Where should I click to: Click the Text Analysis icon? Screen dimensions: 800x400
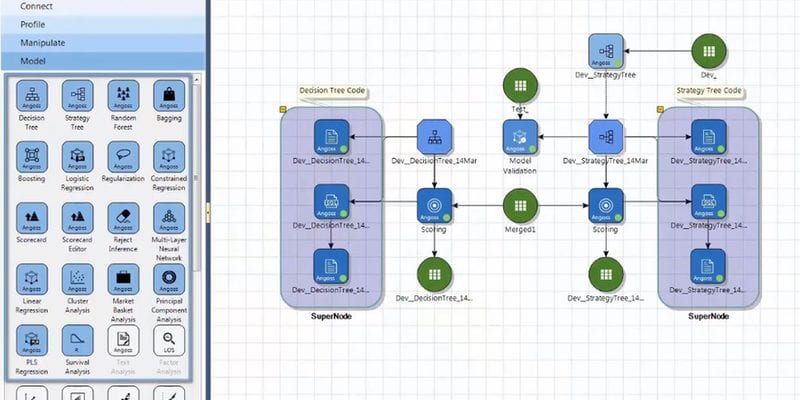(123, 340)
